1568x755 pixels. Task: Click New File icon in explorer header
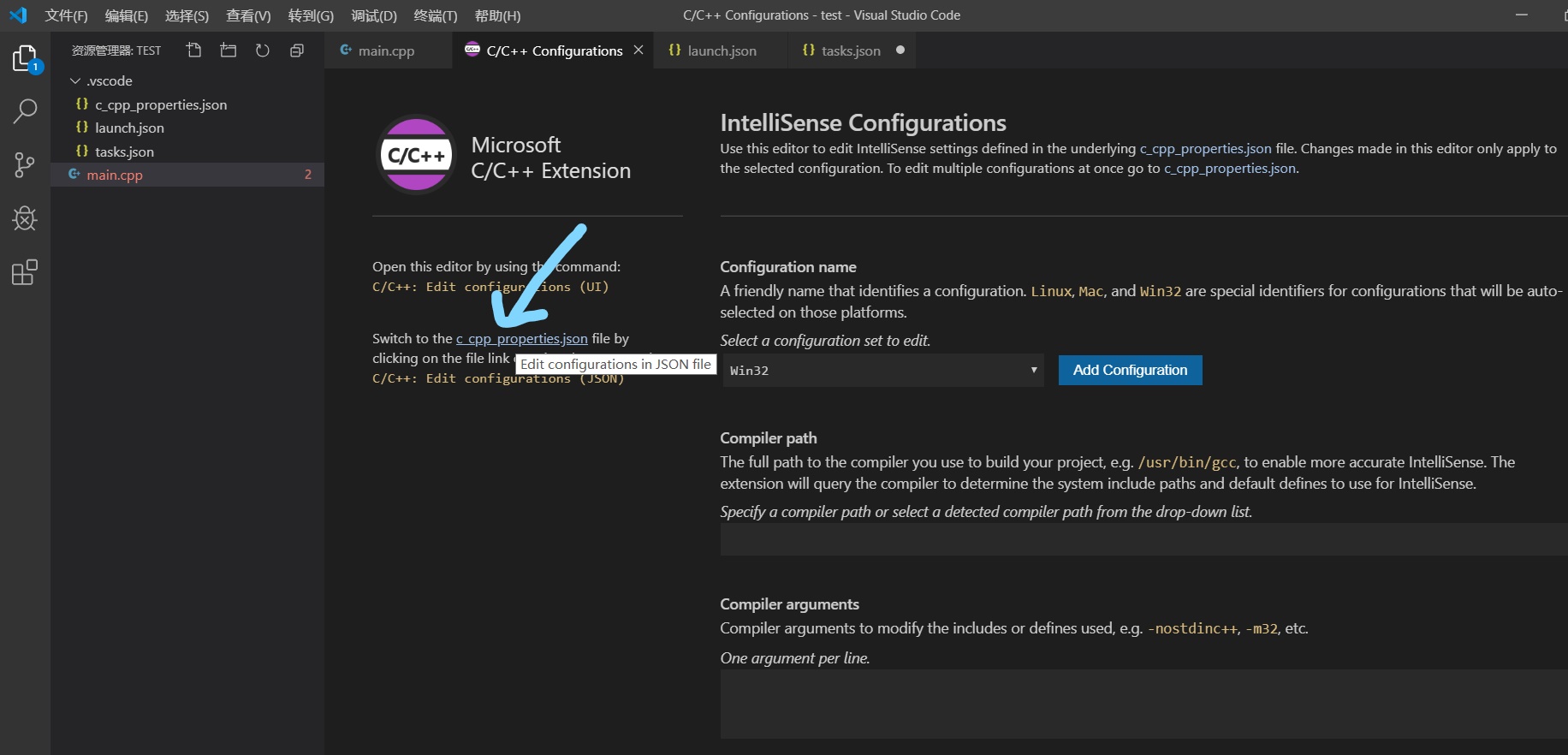pos(194,51)
